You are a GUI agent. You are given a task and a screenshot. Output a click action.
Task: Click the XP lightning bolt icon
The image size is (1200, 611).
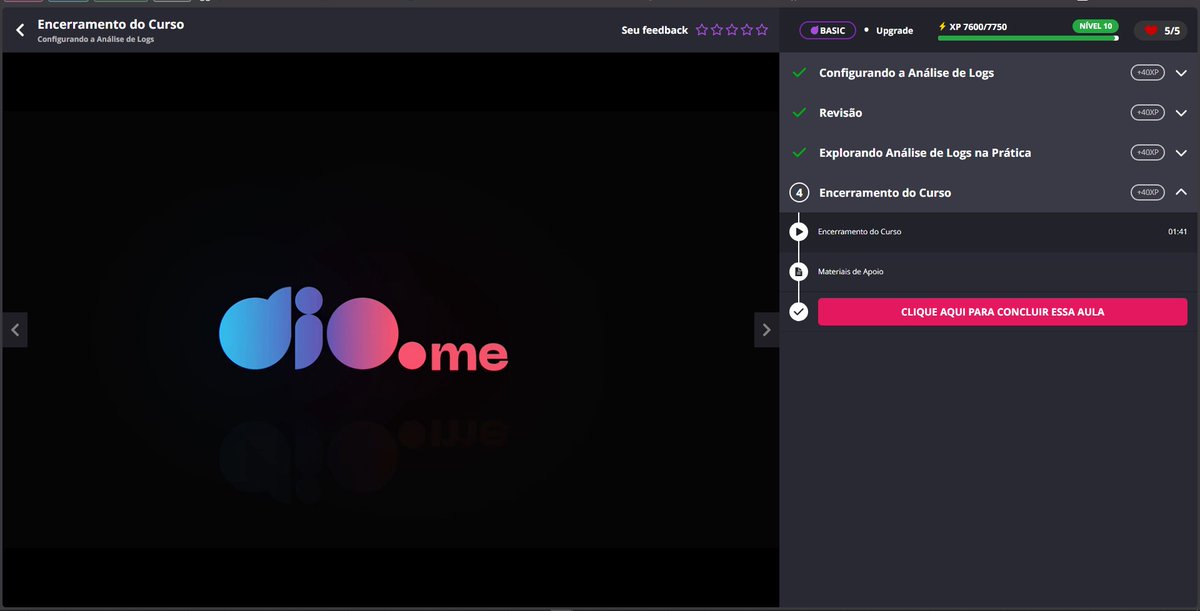click(x=942, y=26)
